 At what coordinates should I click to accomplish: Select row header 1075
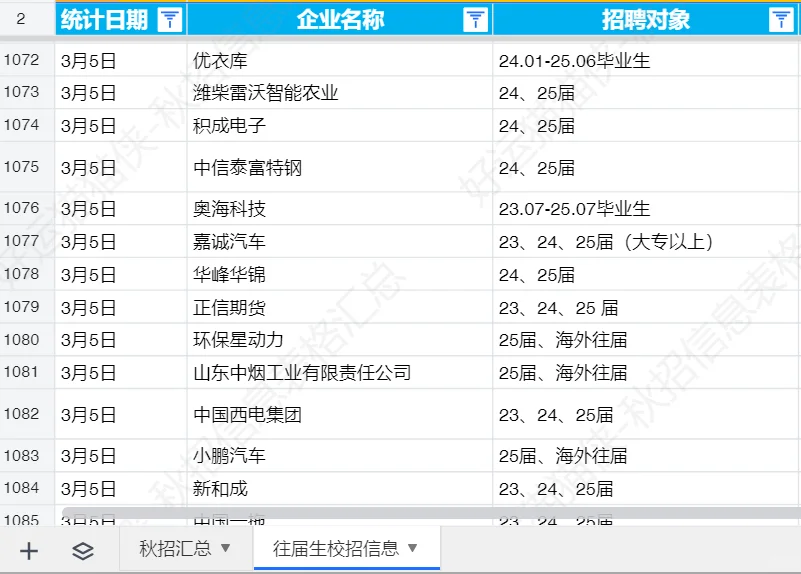[x=27, y=167]
